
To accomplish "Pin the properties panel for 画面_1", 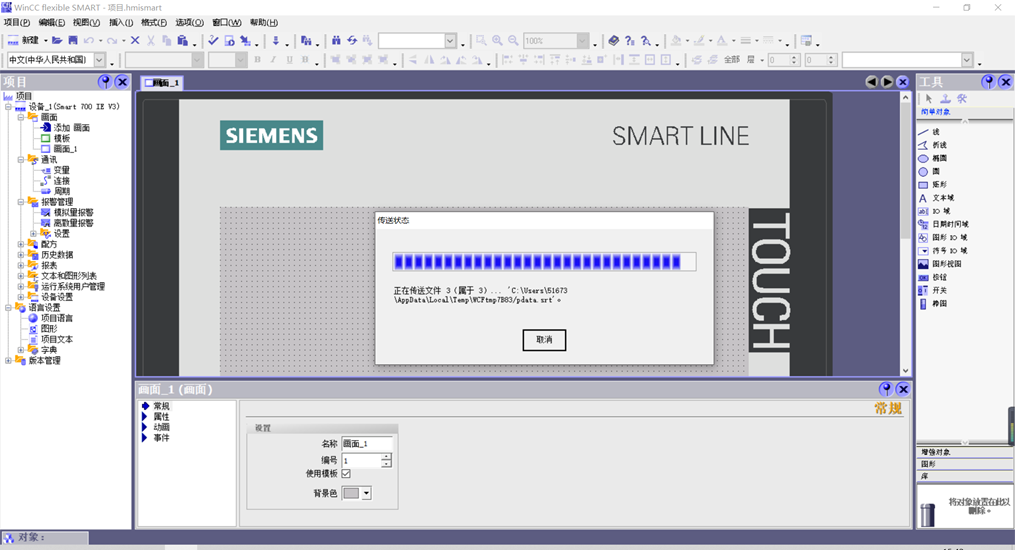I will click(886, 389).
